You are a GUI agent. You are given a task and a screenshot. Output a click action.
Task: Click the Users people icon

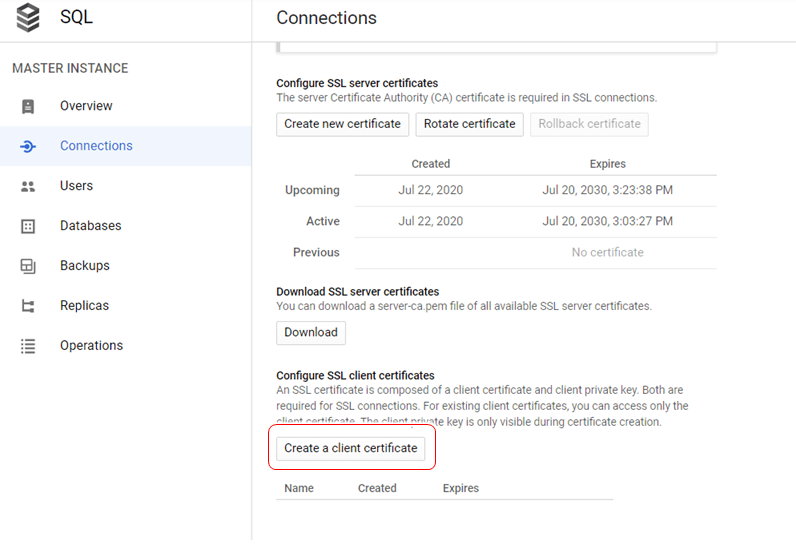[28, 186]
